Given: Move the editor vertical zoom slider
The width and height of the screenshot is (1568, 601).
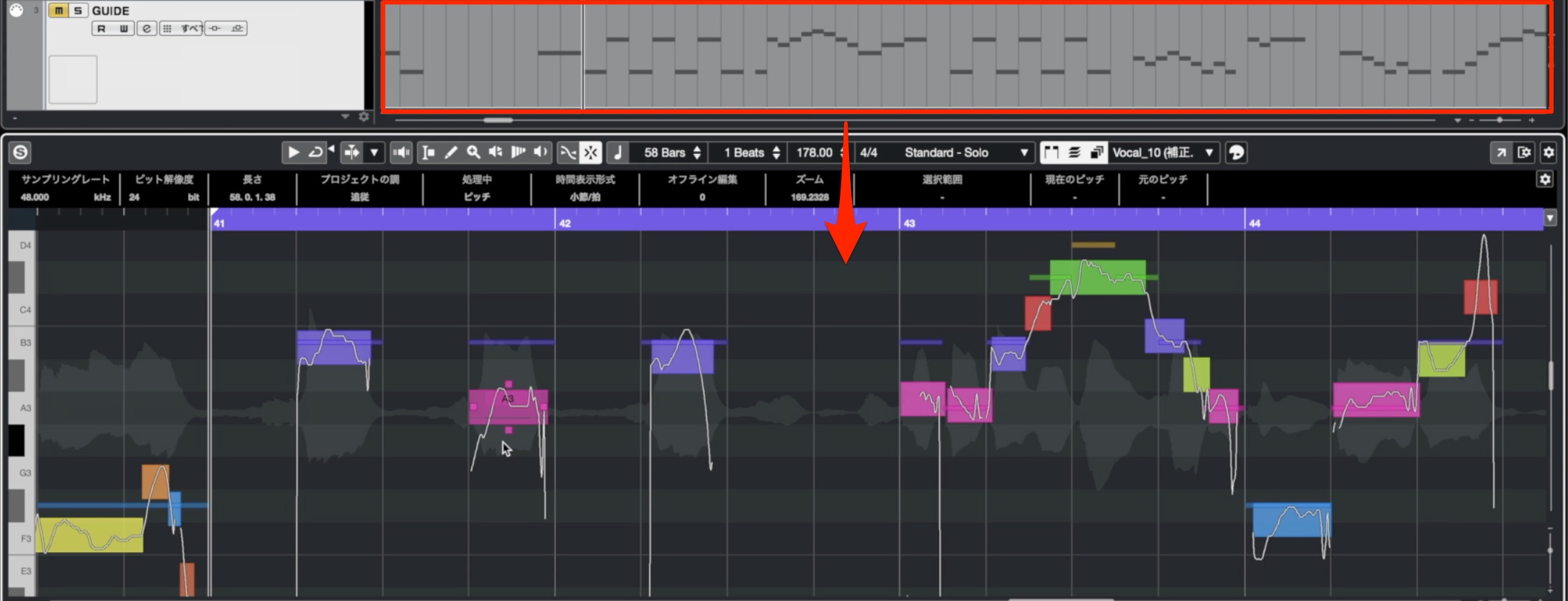Looking at the screenshot, I should coord(1550,551).
